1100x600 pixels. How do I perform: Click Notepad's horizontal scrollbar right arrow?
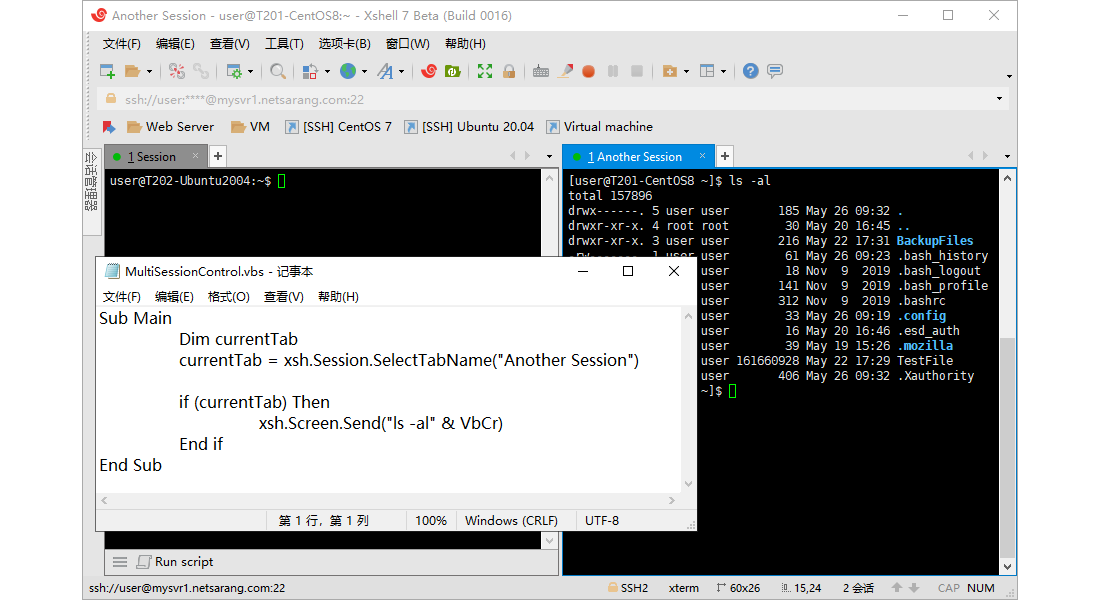(672, 500)
